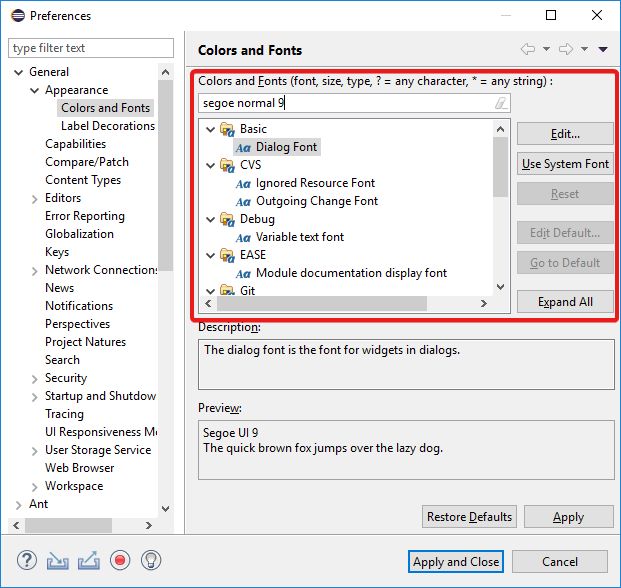This screenshot has height=588, width=621.
Task: Expand the Ant tree node
Action: [18, 505]
